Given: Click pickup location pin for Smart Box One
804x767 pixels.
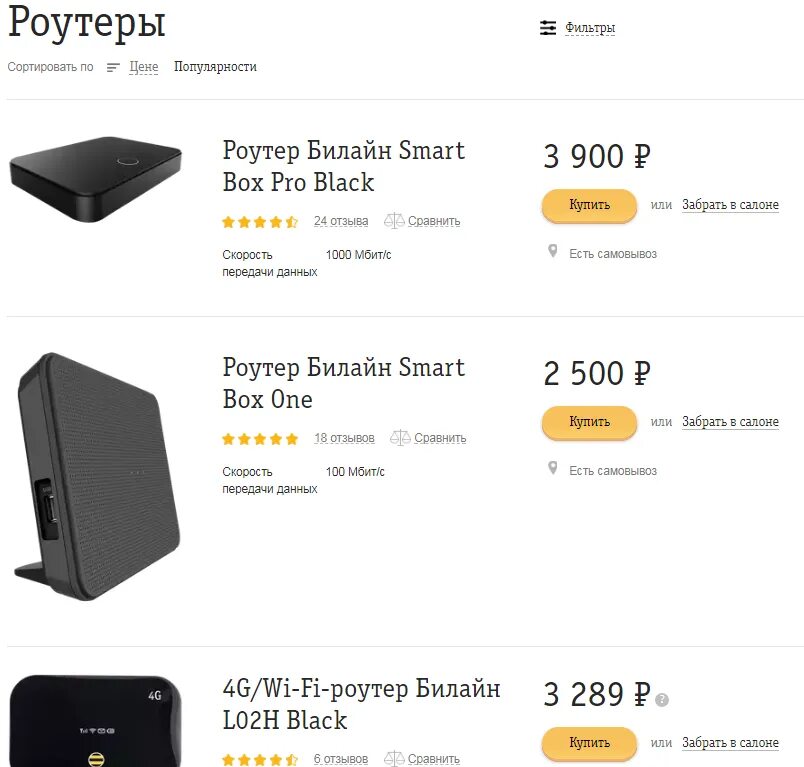Looking at the screenshot, I should tap(552, 468).
